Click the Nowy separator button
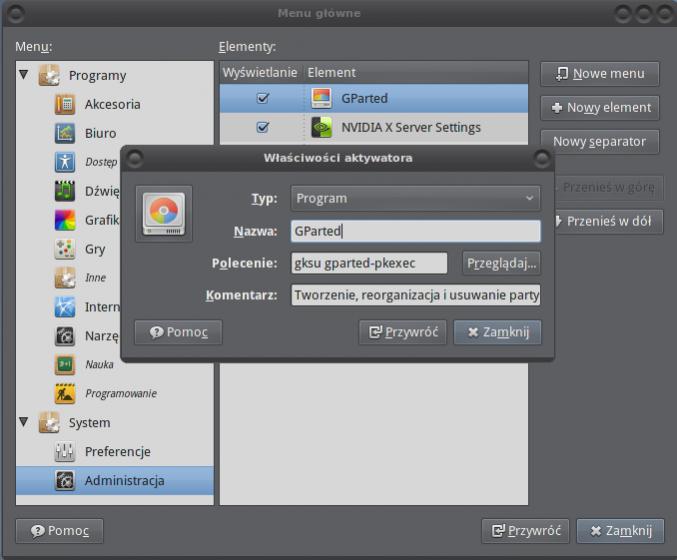 pyautogui.click(x=600, y=141)
